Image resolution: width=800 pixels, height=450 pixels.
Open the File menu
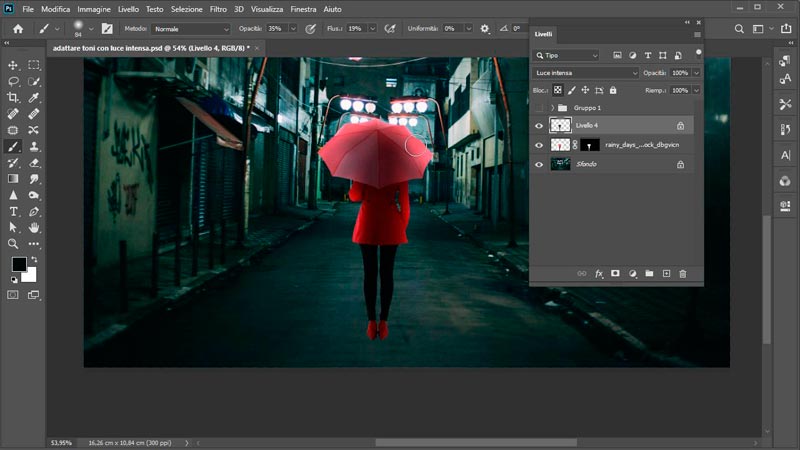click(28, 9)
